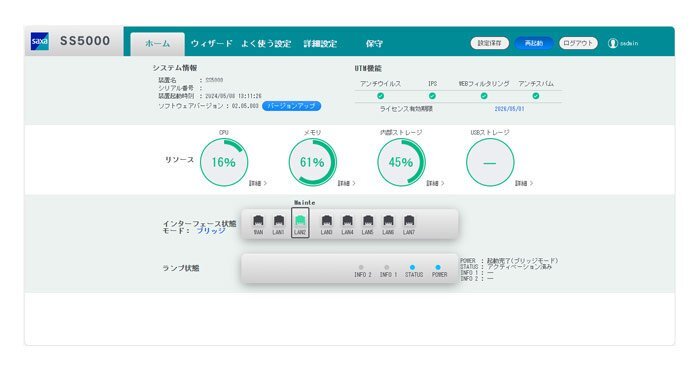The width and height of the screenshot is (700, 379).
Task: Switch to the ウィザード tab
Action: [212, 44]
